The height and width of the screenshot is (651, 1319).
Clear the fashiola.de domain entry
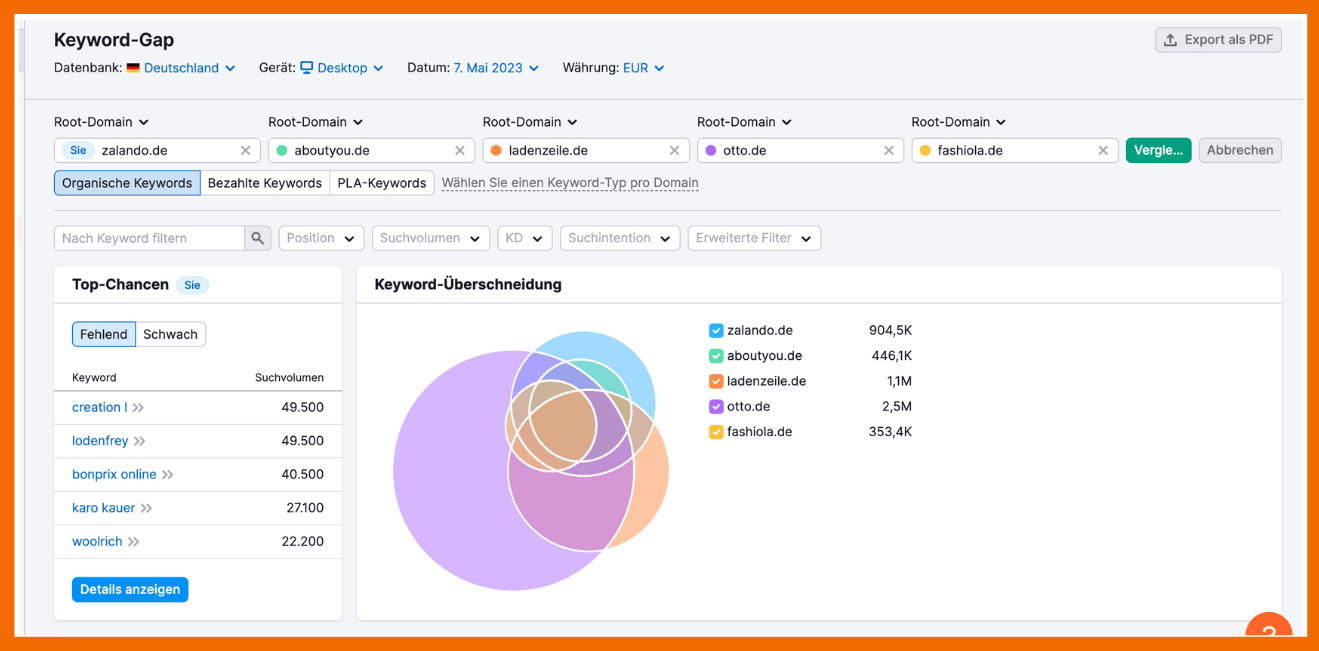1103,150
